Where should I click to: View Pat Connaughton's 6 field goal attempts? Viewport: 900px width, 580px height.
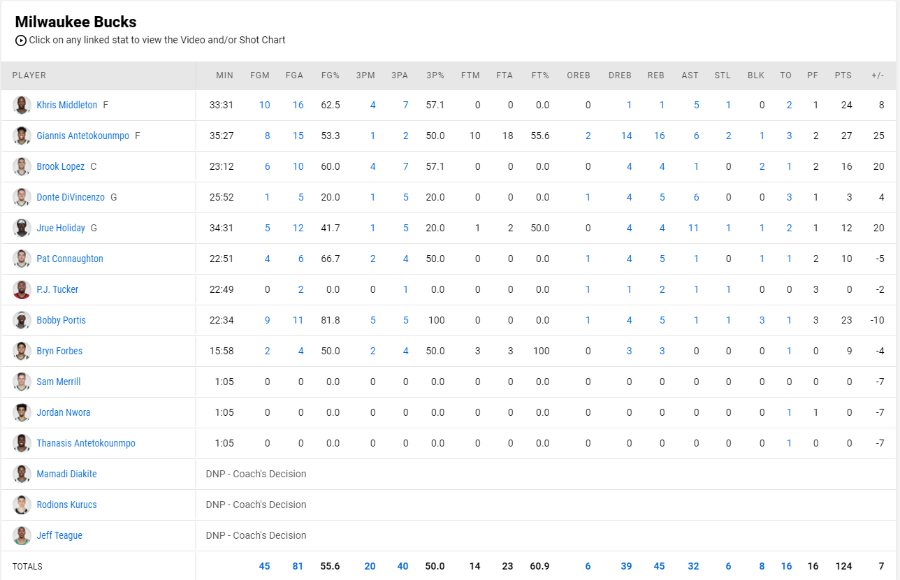pyautogui.click(x=301, y=259)
